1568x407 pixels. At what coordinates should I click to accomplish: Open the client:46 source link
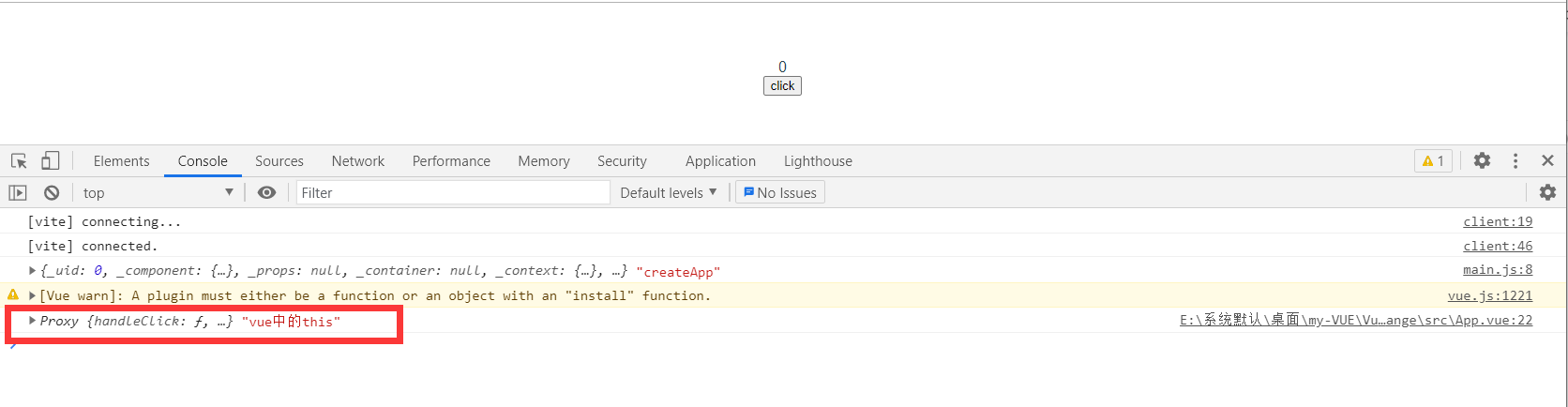[1498, 246]
